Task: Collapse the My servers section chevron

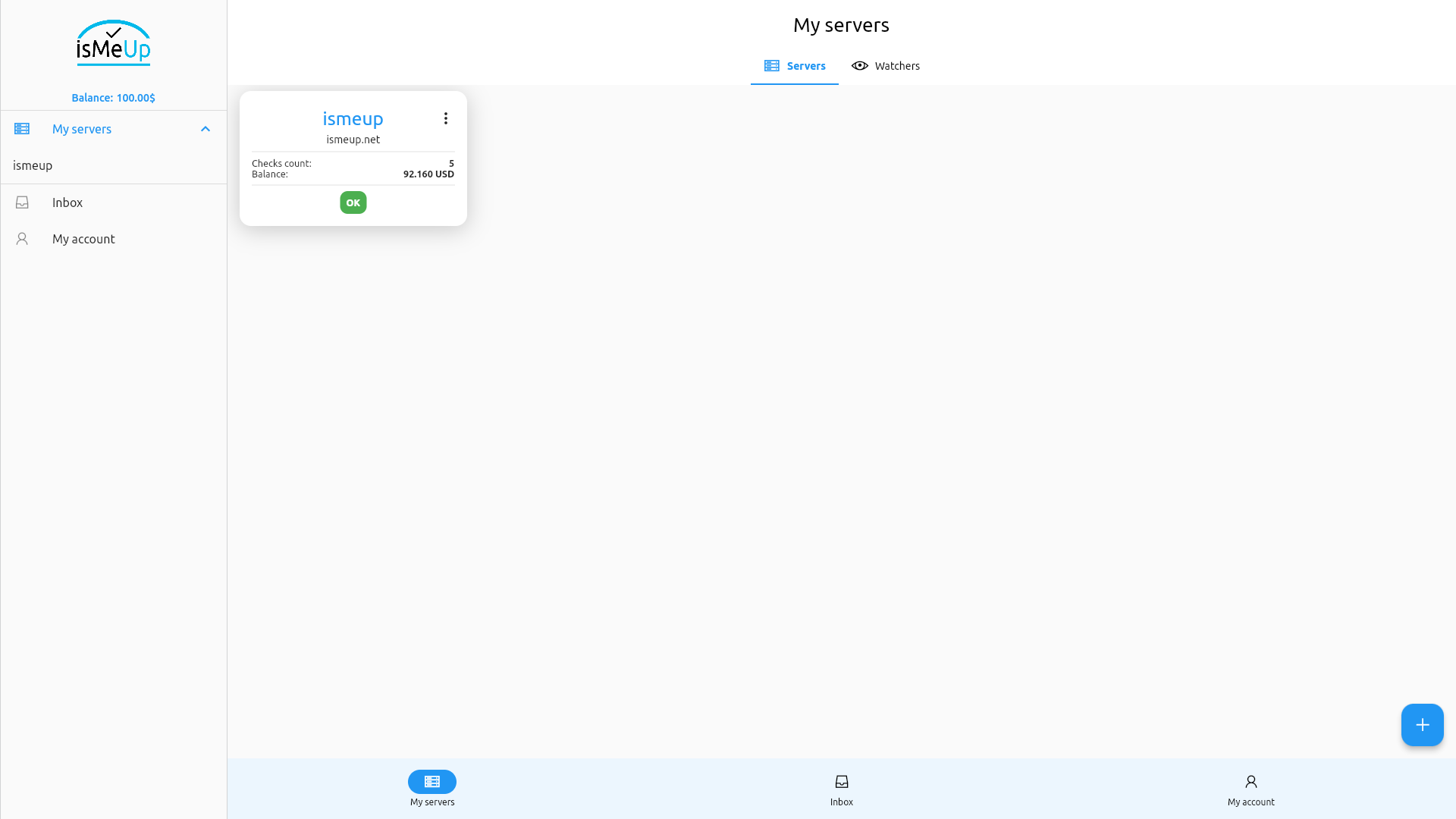Action: tap(205, 128)
